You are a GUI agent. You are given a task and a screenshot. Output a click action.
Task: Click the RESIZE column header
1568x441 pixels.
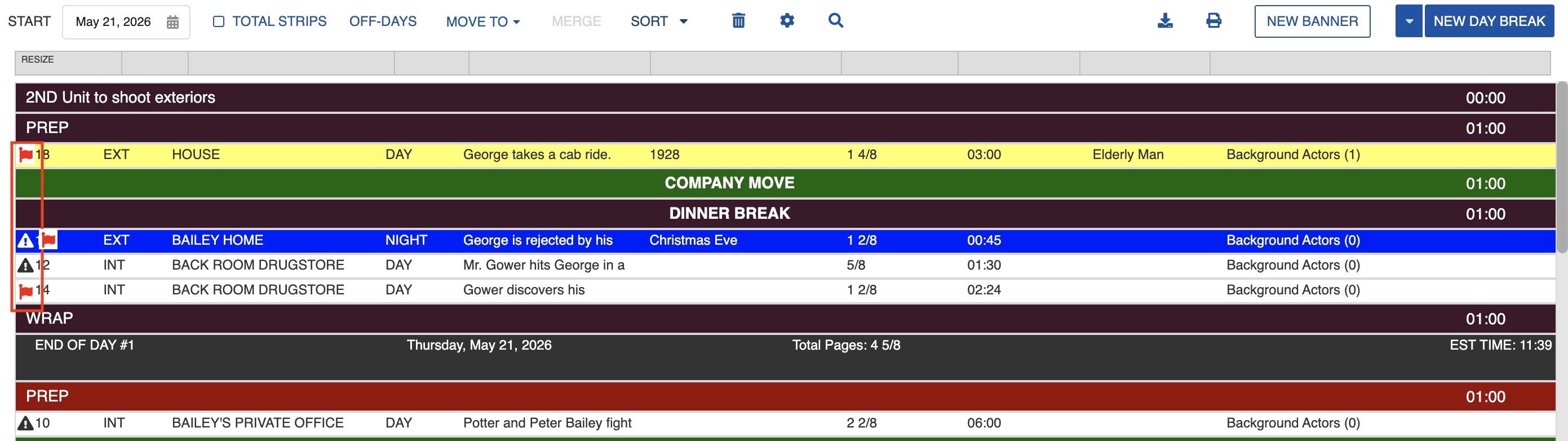[68, 63]
